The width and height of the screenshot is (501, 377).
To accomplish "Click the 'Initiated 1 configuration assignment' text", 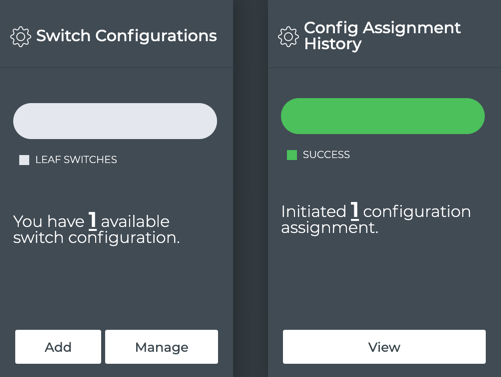I will click(x=376, y=219).
